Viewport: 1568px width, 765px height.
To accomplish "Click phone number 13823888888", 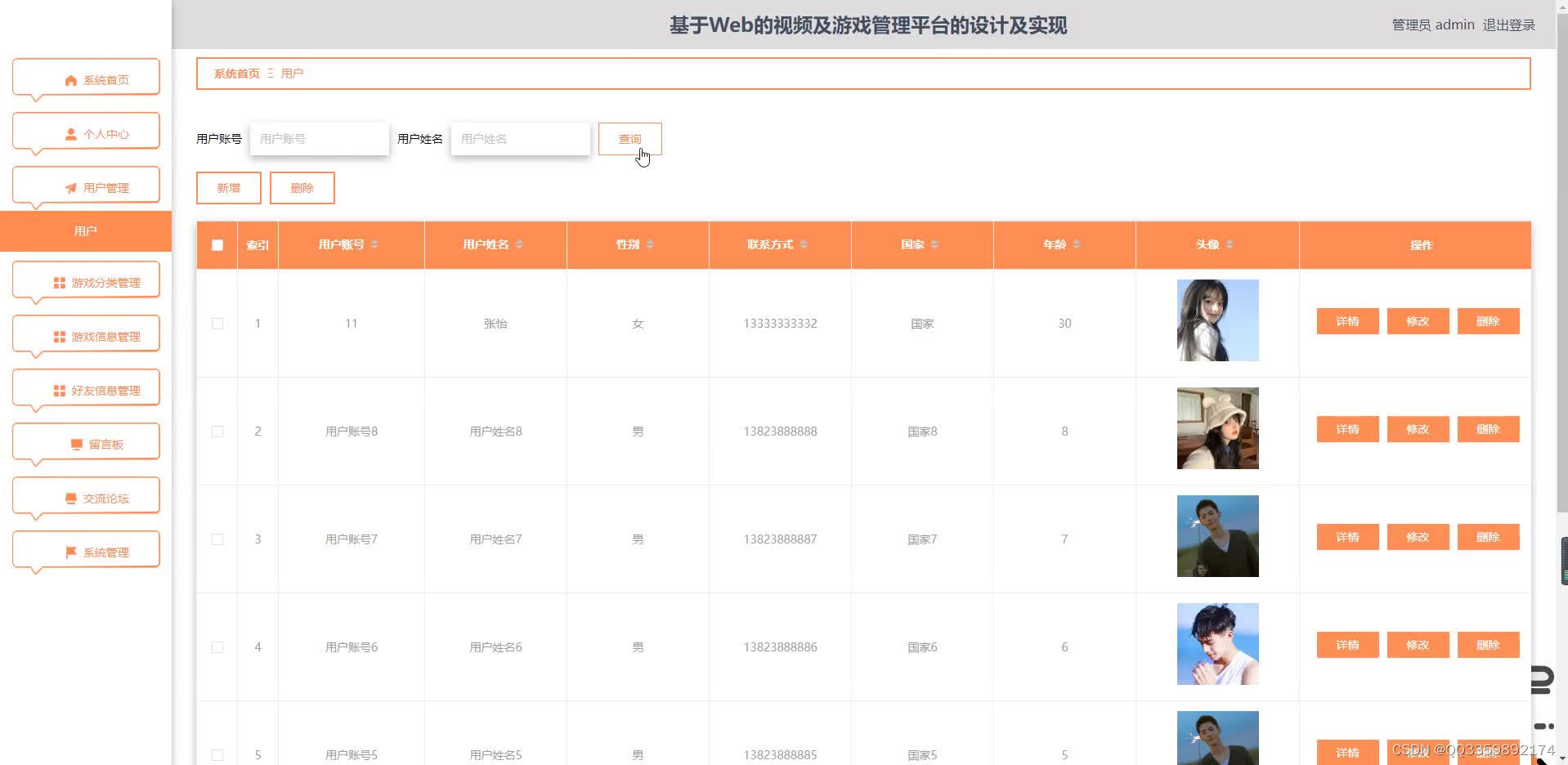I will 780,432.
